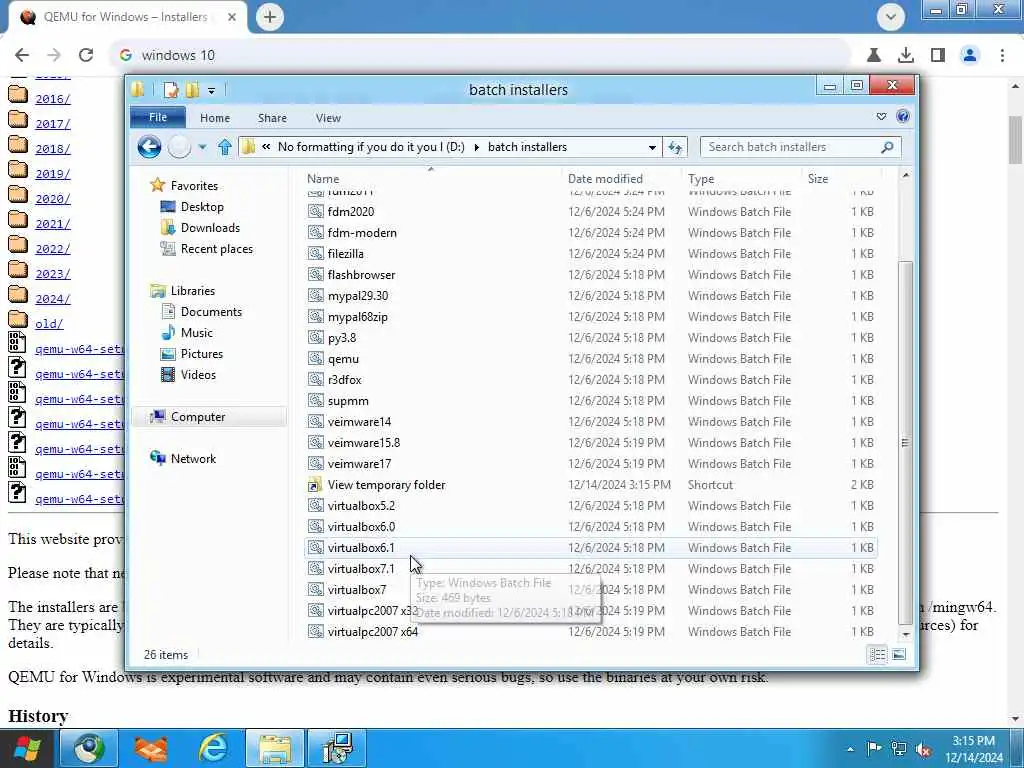Toggle browser side panel icon
The width and height of the screenshot is (1024, 768).
(x=938, y=56)
